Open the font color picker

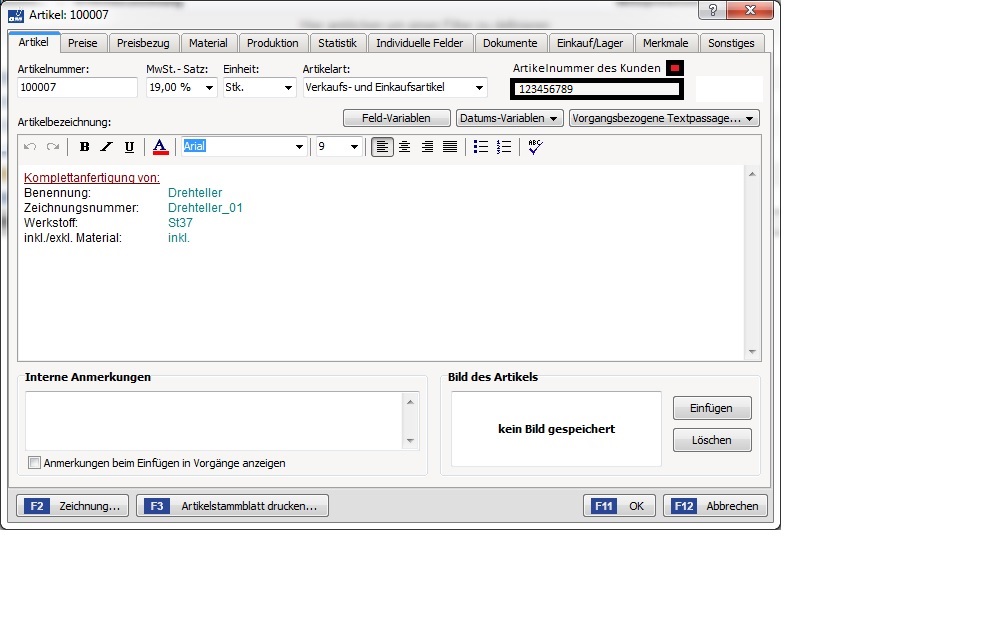160,147
